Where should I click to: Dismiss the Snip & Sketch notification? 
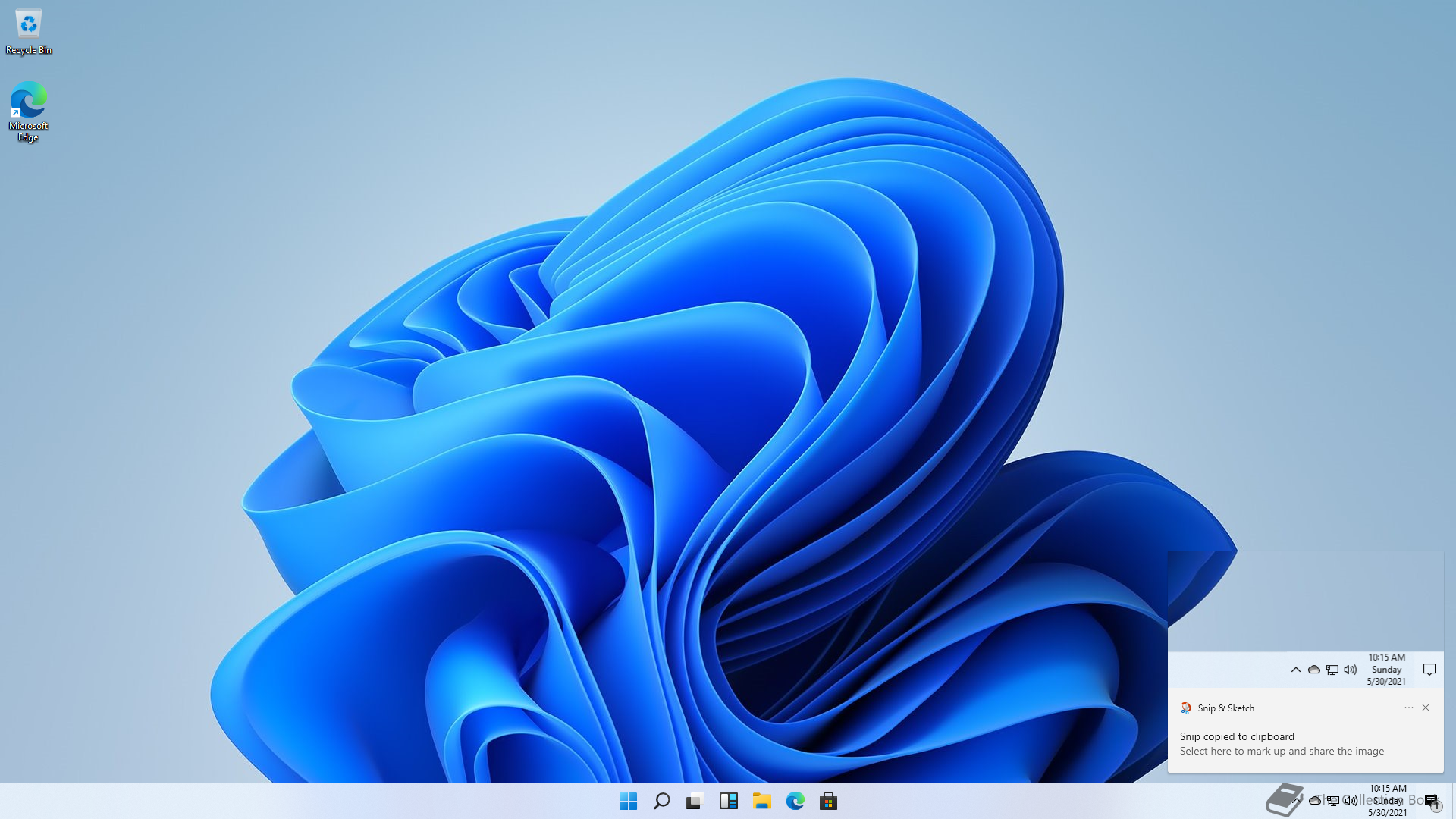point(1426,708)
